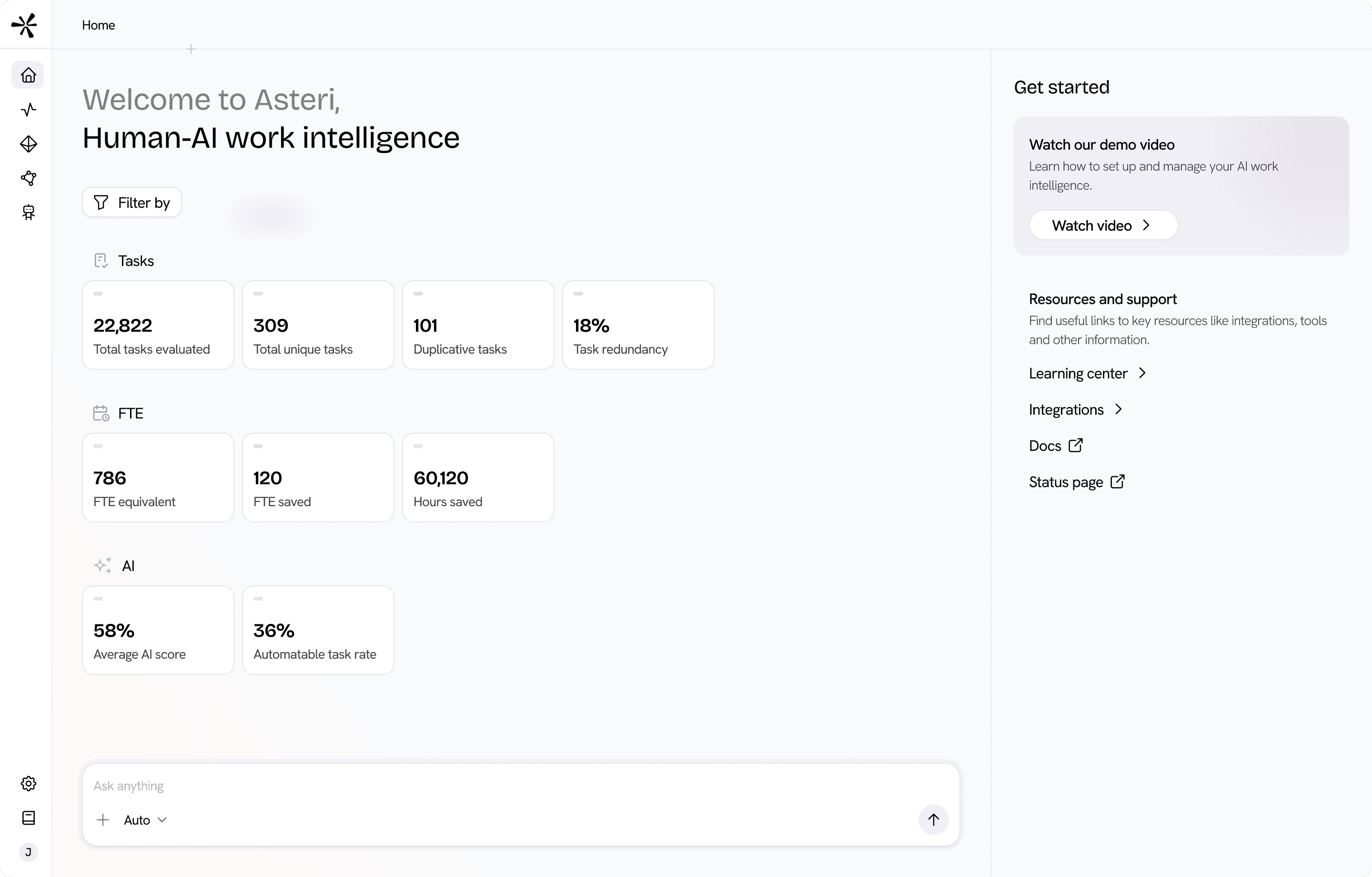Open Status page external link

(1076, 482)
